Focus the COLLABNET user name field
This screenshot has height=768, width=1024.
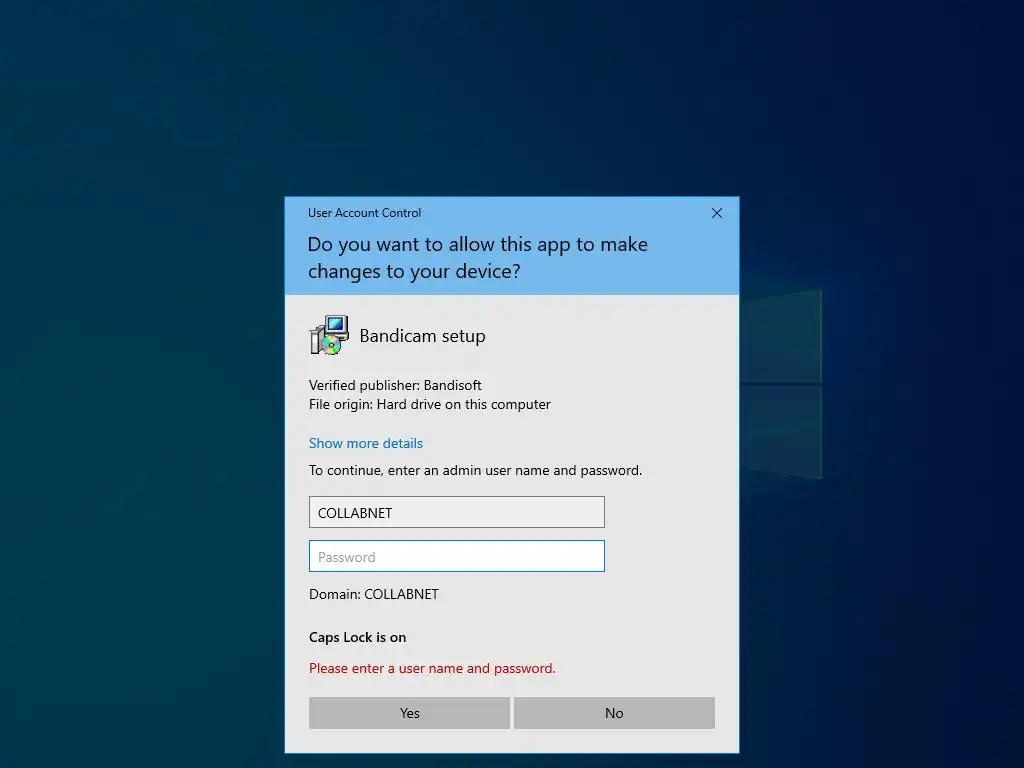pos(456,512)
